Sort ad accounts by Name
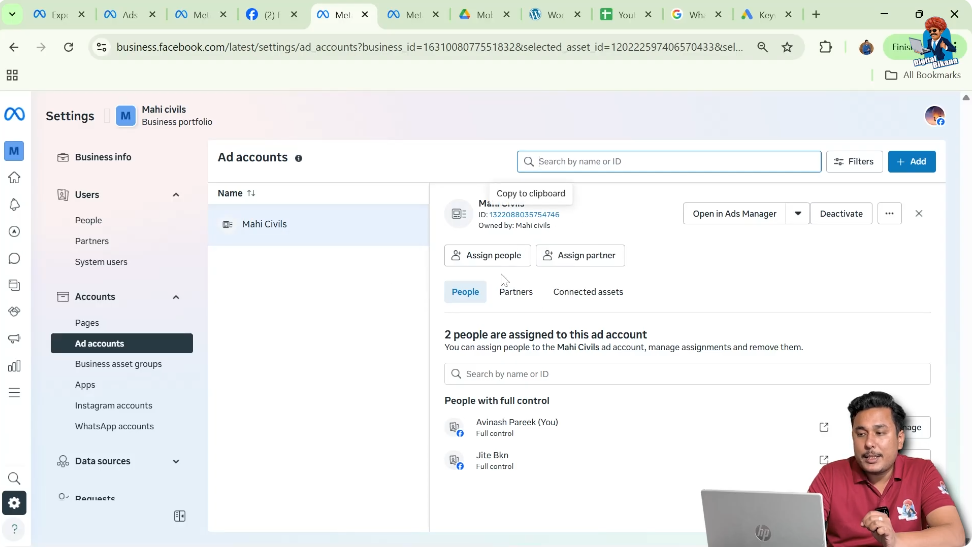974x548 pixels. pos(237,193)
